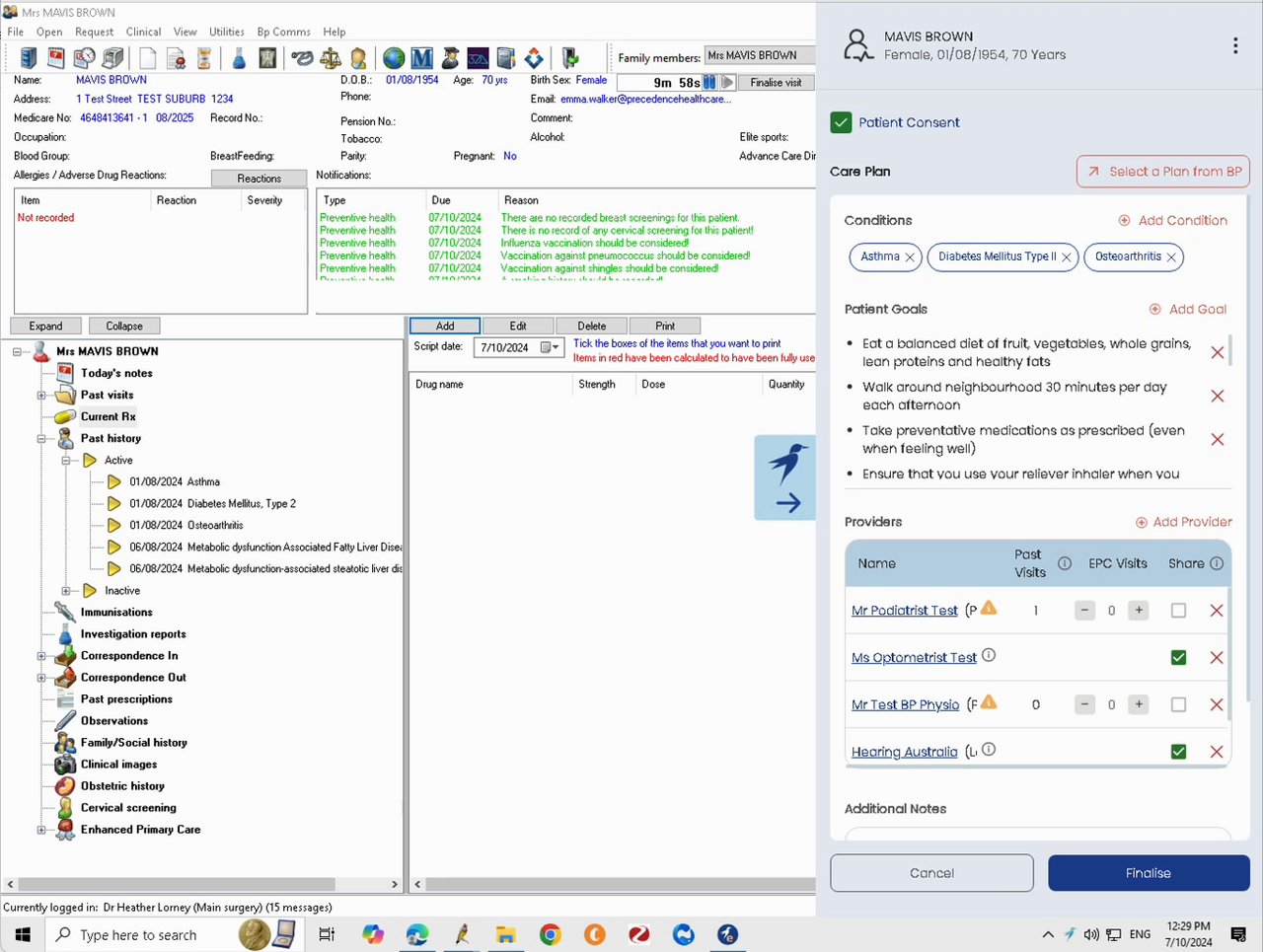Image resolution: width=1263 pixels, height=952 pixels.
Task: Expand the Inactive history branch
Action: [66, 591]
